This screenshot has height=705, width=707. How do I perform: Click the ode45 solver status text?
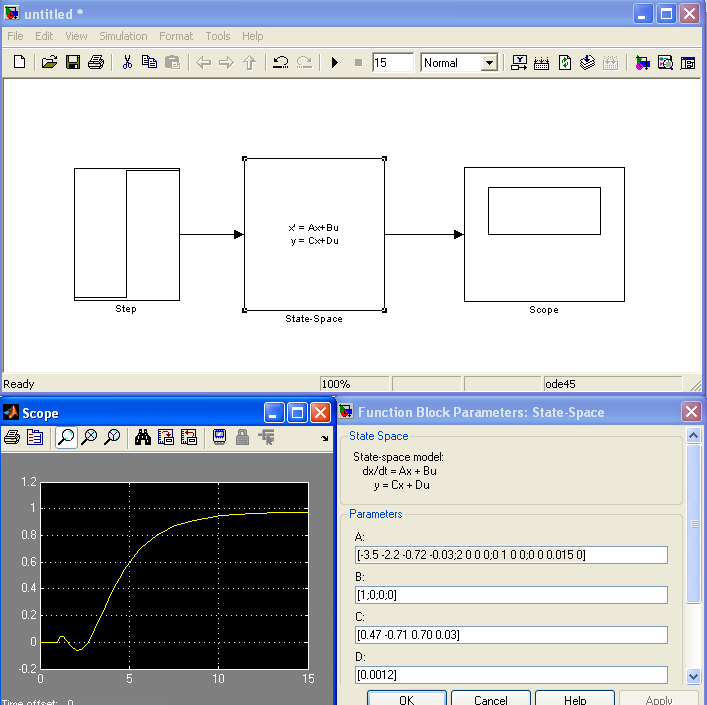560,384
